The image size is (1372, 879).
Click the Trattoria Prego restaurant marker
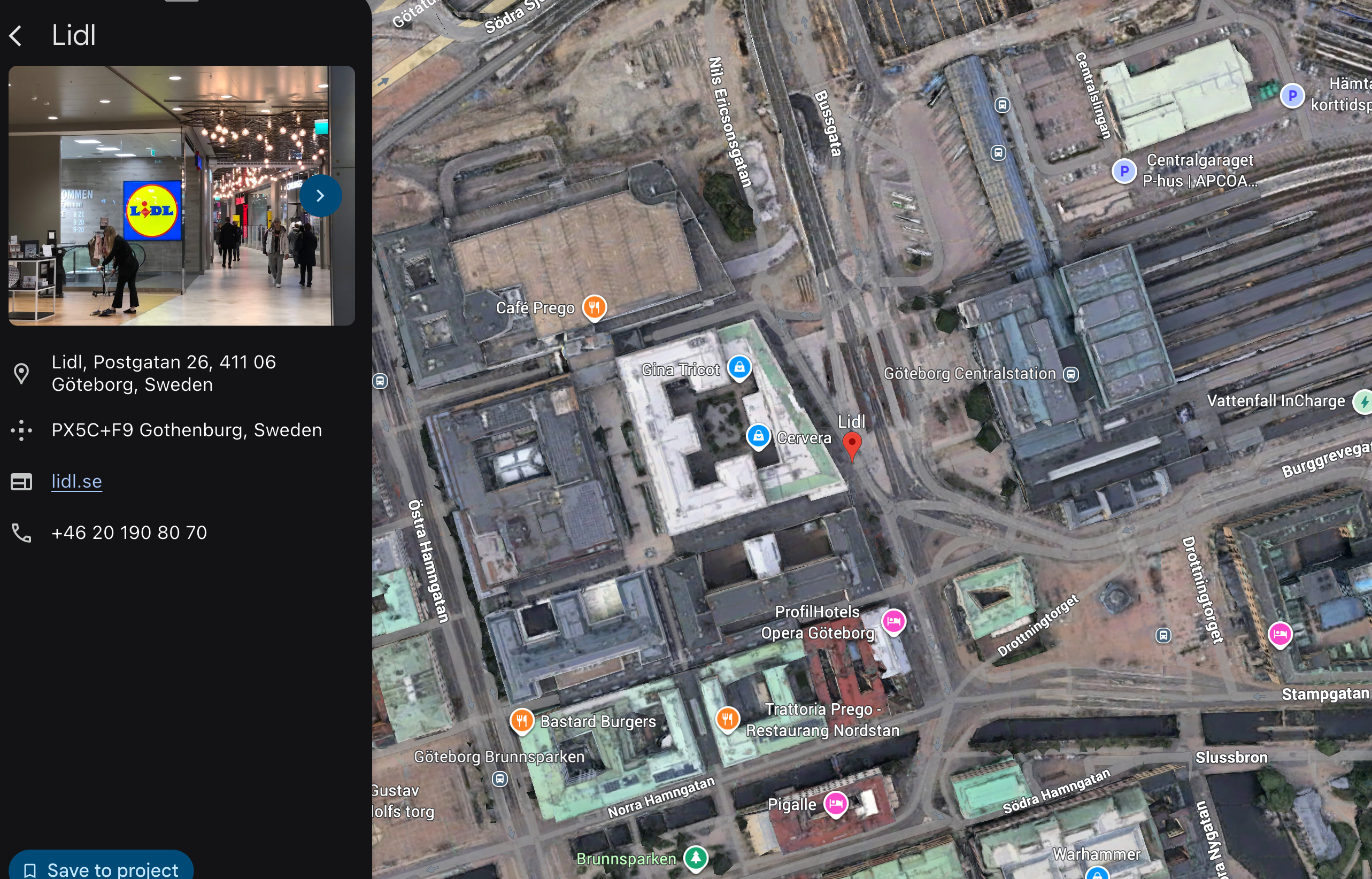pyautogui.click(x=727, y=719)
